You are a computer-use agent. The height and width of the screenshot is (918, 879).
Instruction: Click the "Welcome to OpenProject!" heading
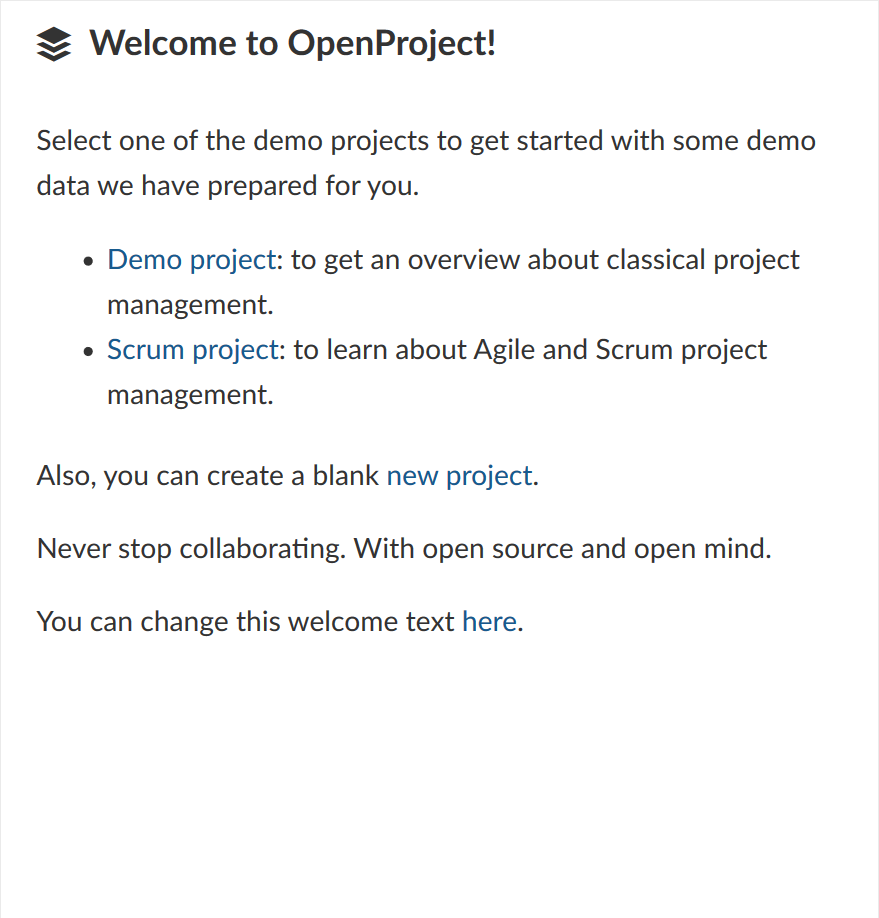292,44
